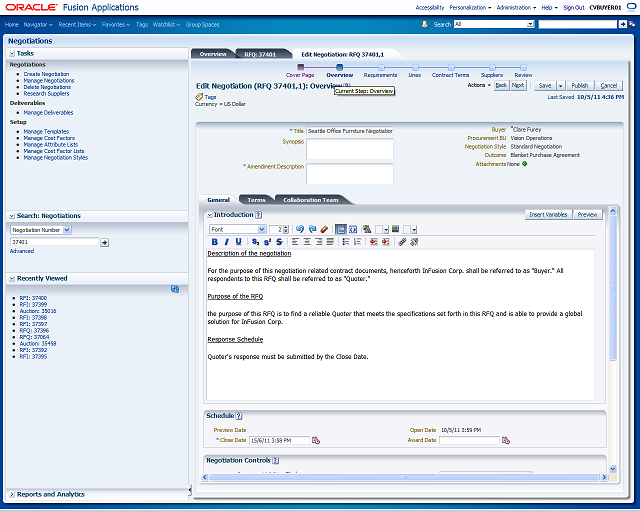Apply underline formatting in editor
This screenshot has width=640, height=512.
pyautogui.click(x=238, y=242)
